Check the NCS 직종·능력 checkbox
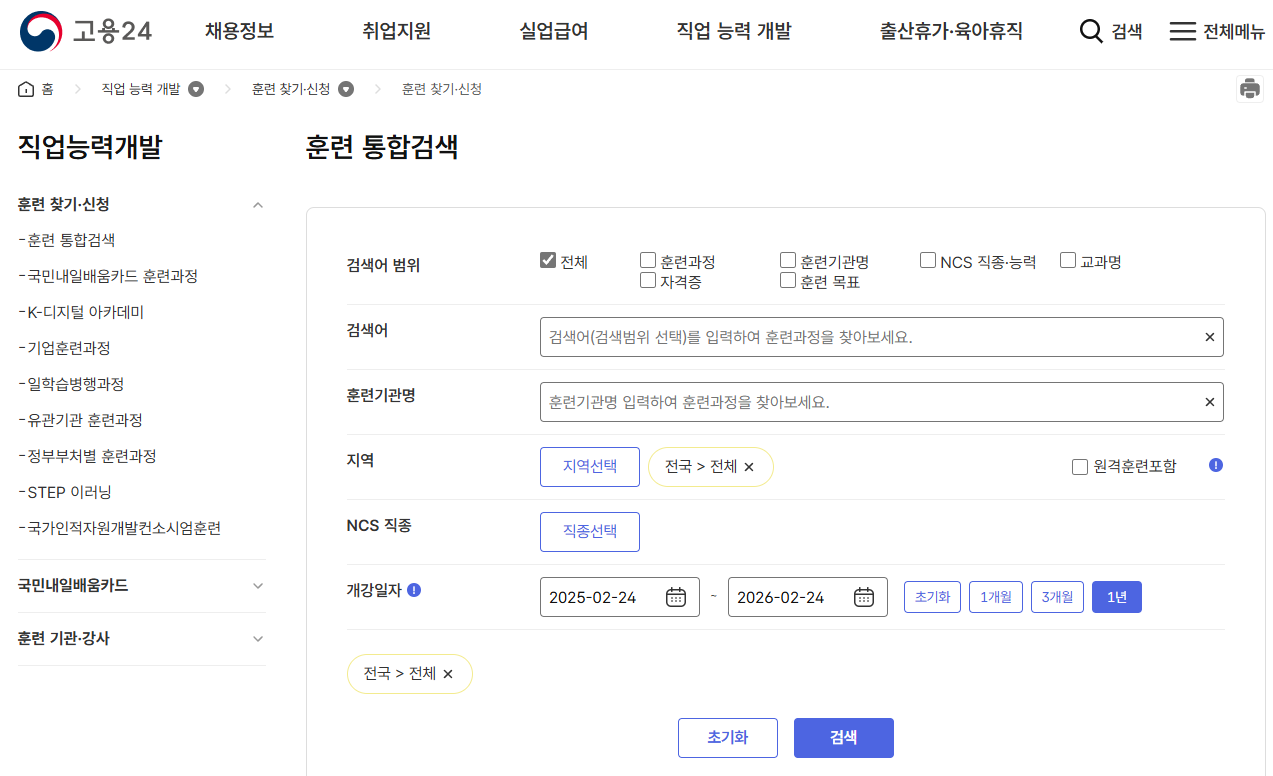 (x=928, y=261)
